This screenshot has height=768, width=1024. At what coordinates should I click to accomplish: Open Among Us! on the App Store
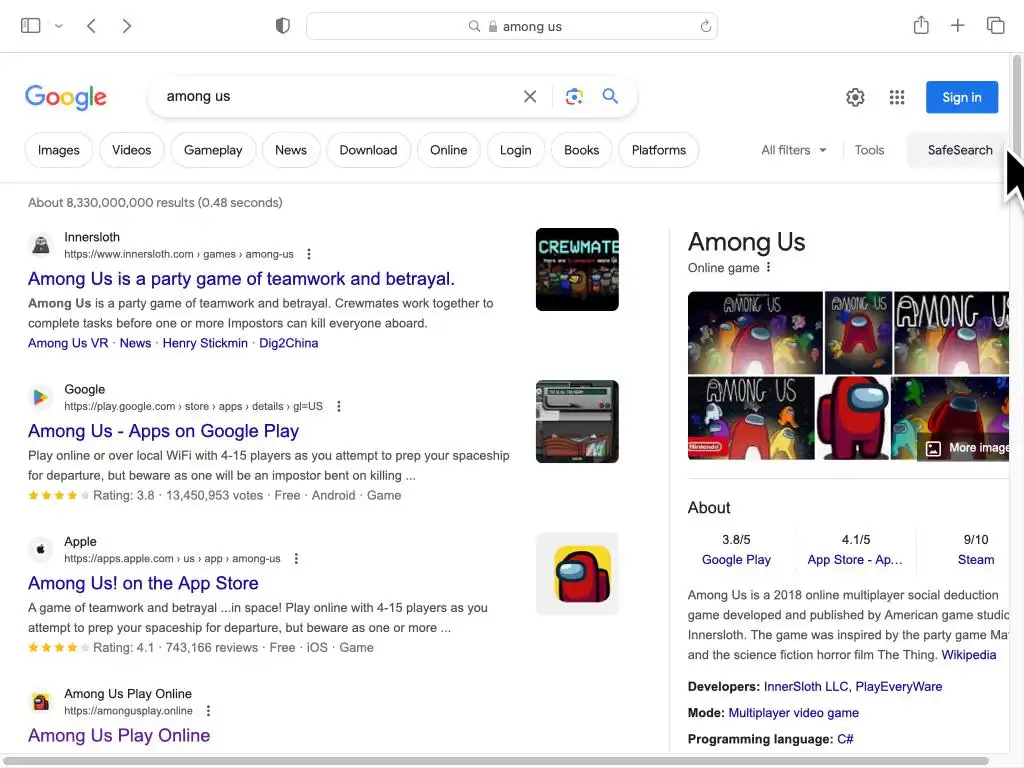click(143, 583)
